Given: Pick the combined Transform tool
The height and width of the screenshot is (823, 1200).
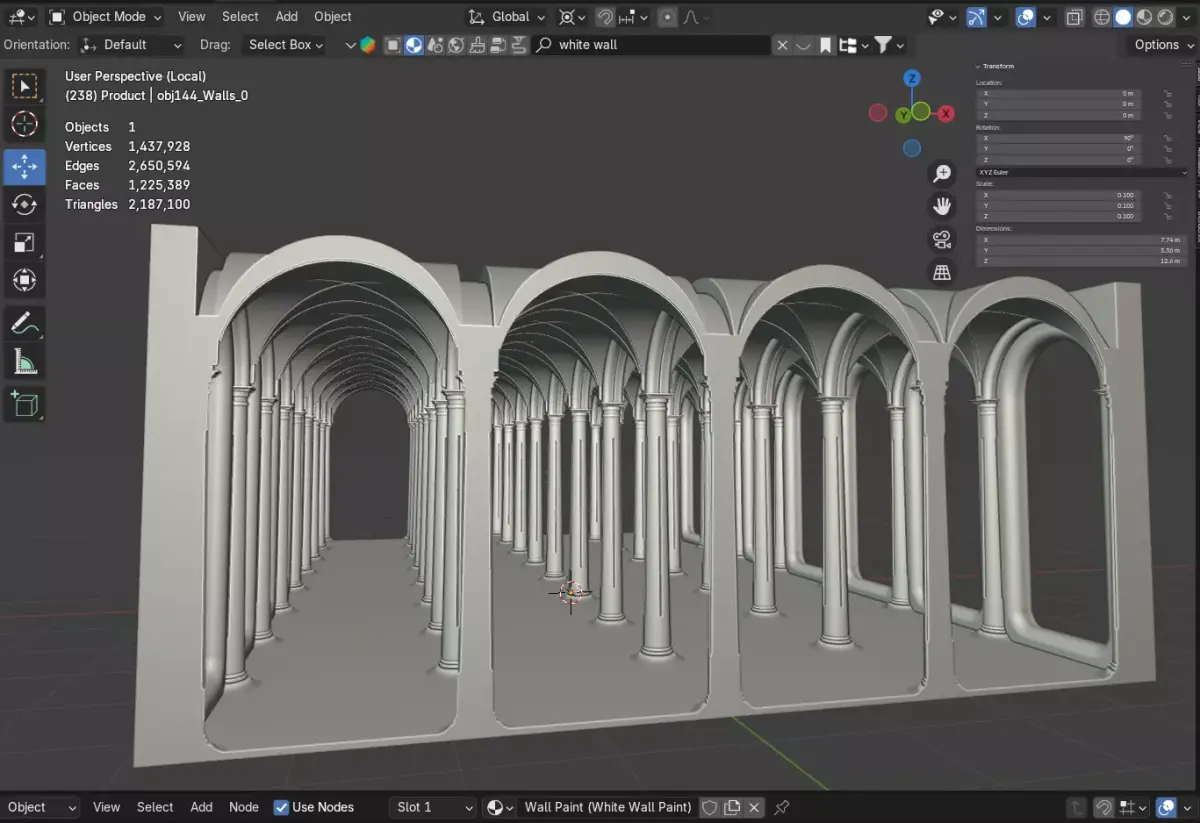Looking at the screenshot, I should [24, 281].
